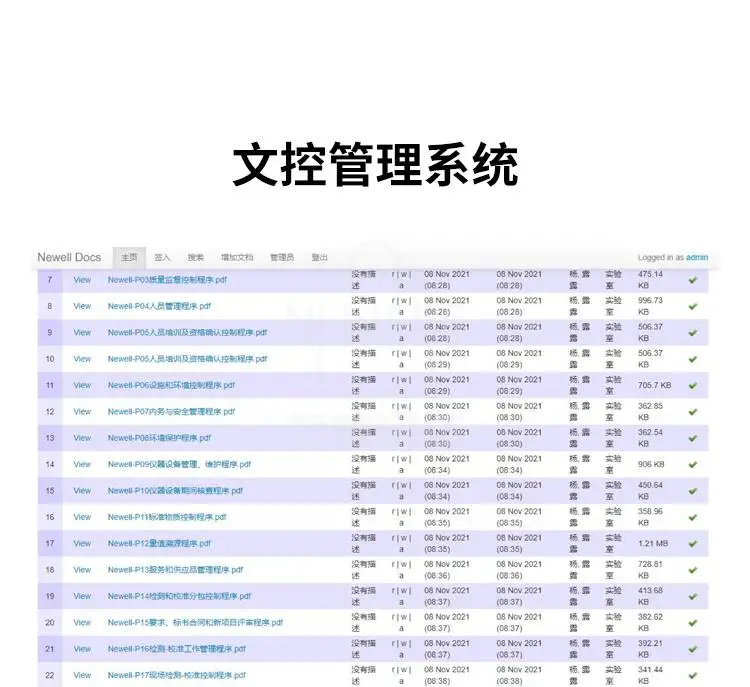750x687 pixels.
Task: Click the 1.21 MB size cell
Action: click(x=653, y=543)
